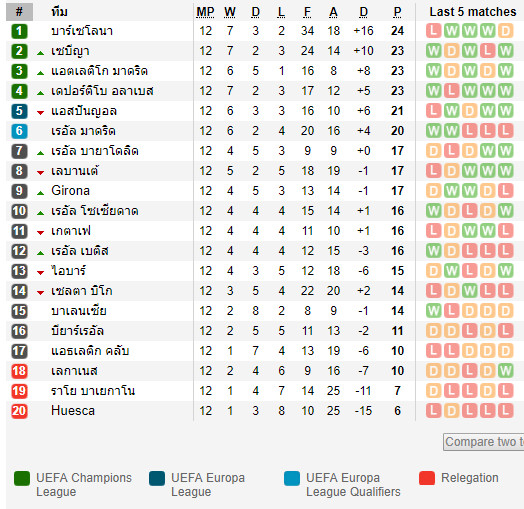The height and width of the screenshot is (509, 524).
Task: Click the dark blue position 5 badge
Action: coord(19,111)
